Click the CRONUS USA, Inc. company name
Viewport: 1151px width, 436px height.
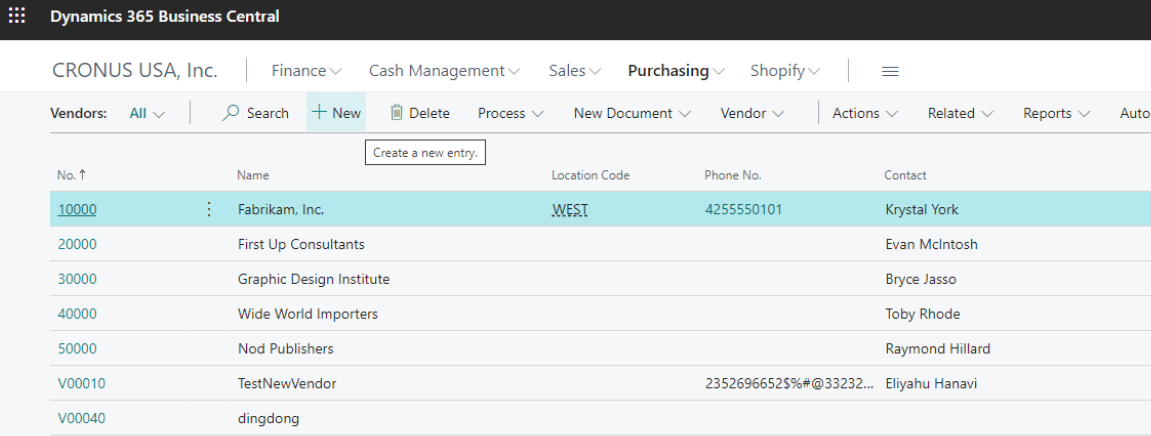135,70
